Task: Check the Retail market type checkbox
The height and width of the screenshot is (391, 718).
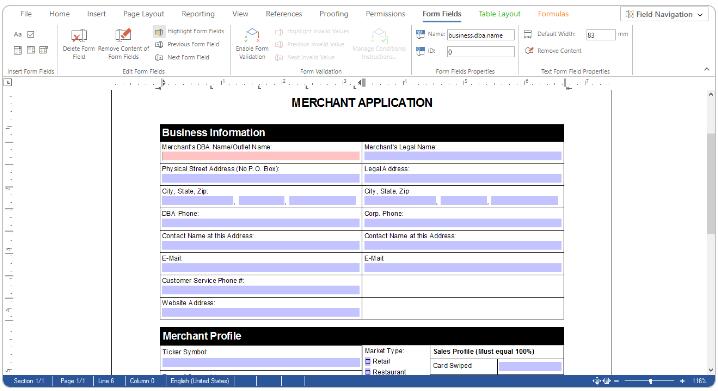Action: tap(368, 362)
